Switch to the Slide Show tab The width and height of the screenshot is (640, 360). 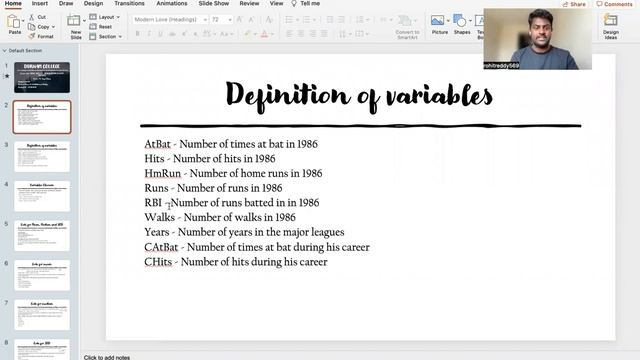point(214,3)
